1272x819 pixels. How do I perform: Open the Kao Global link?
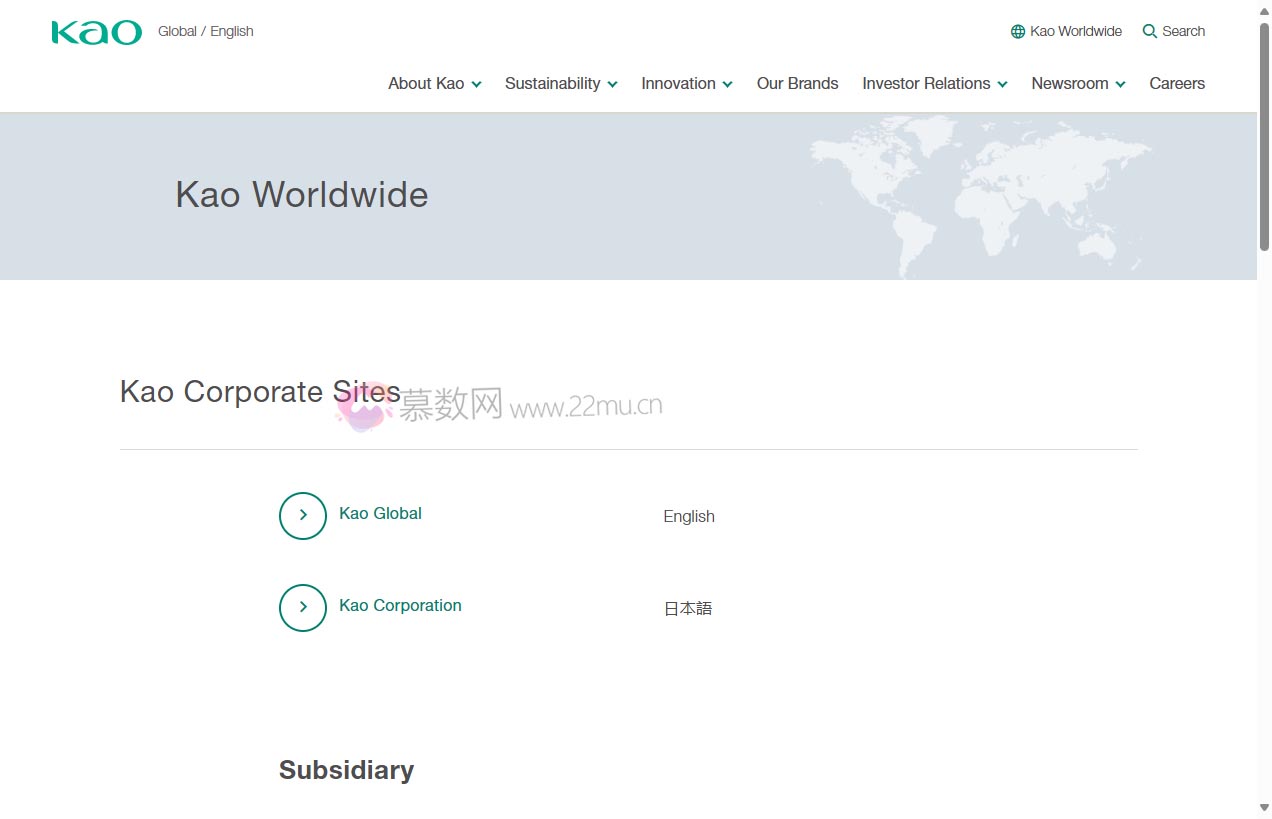click(380, 514)
